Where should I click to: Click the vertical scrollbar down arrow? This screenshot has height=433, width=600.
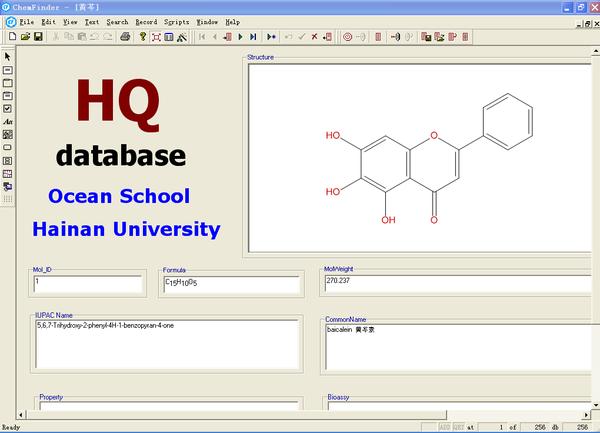tap(596, 405)
